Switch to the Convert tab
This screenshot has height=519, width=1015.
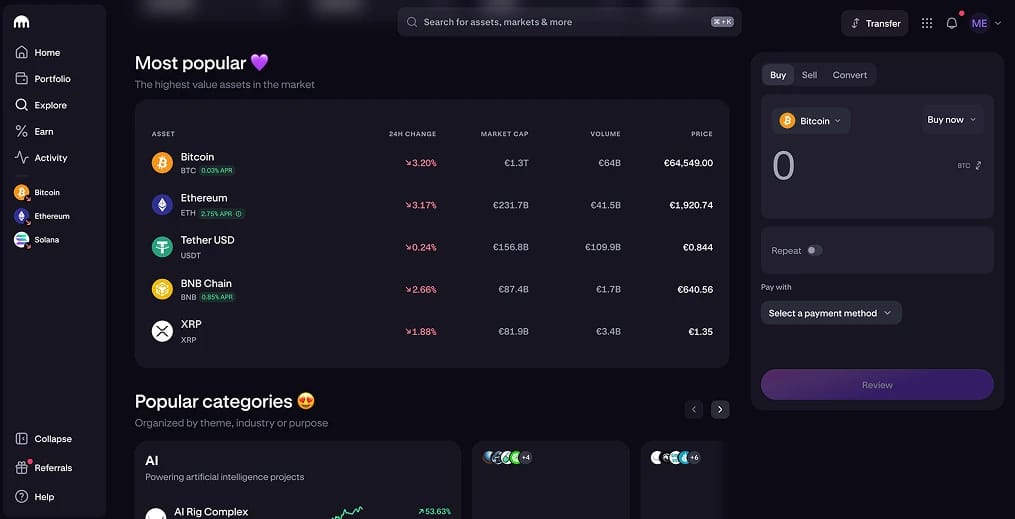tap(849, 75)
